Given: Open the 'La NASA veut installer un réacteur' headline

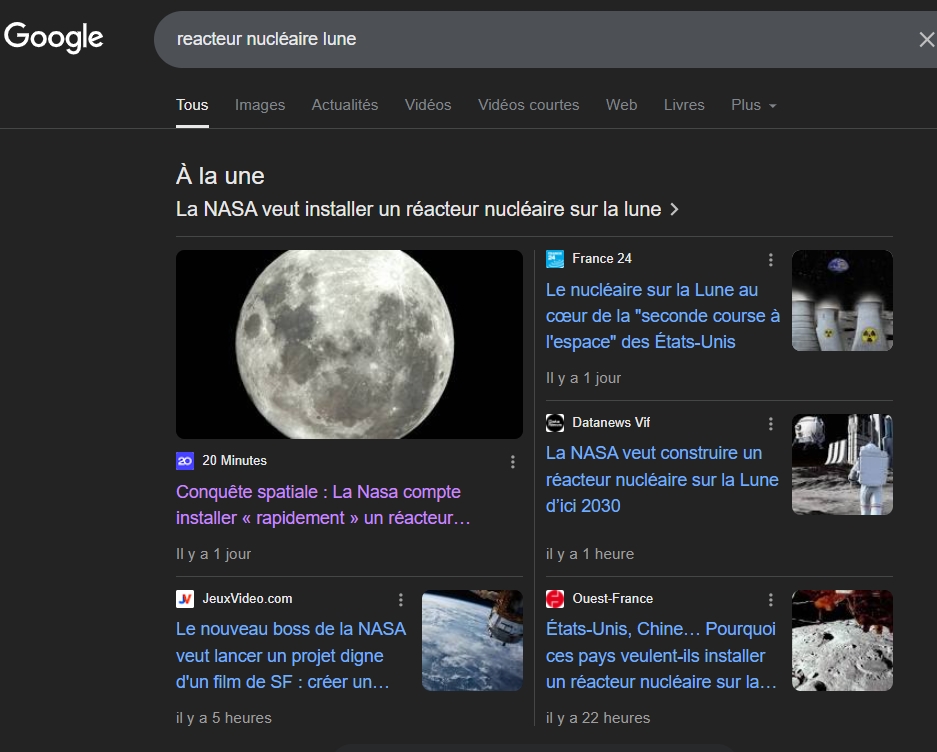Looking at the screenshot, I should (418, 209).
